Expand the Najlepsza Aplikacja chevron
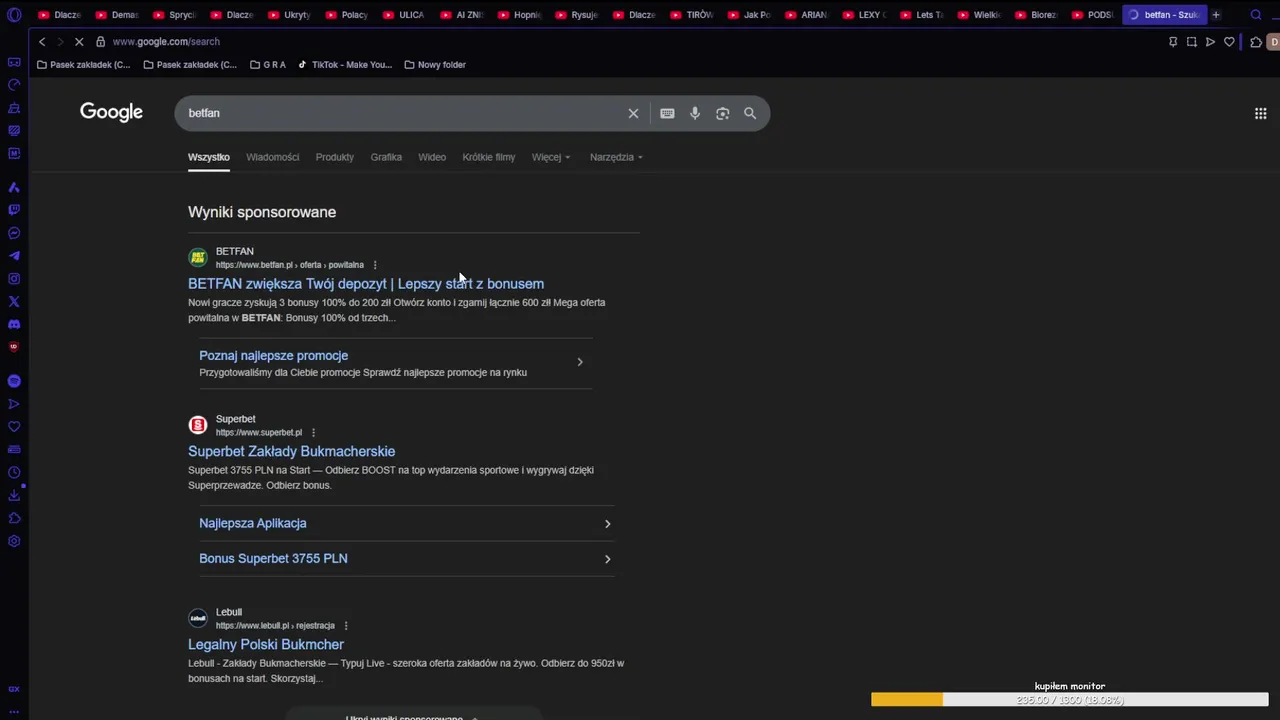1280x720 pixels. point(607,524)
